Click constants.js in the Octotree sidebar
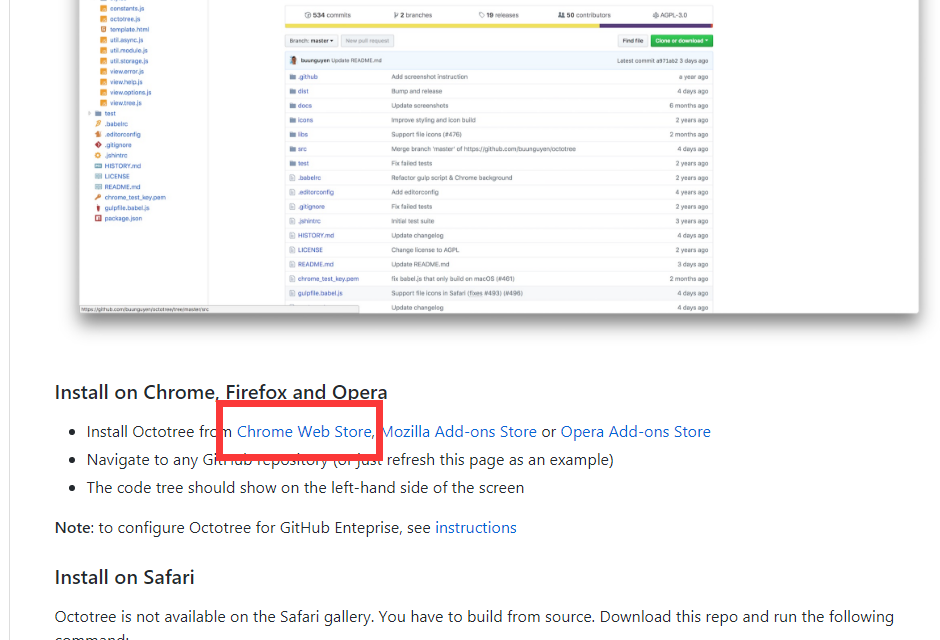This screenshot has width=940, height=640. 126,8
